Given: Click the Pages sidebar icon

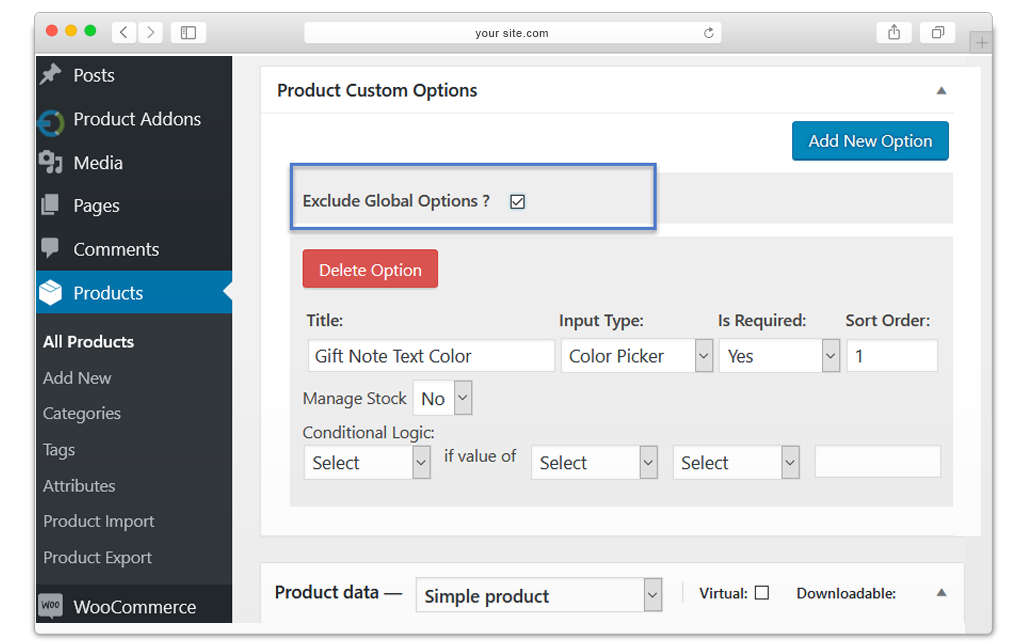Looking at the screenshot, I should click(x=50, y=205).
